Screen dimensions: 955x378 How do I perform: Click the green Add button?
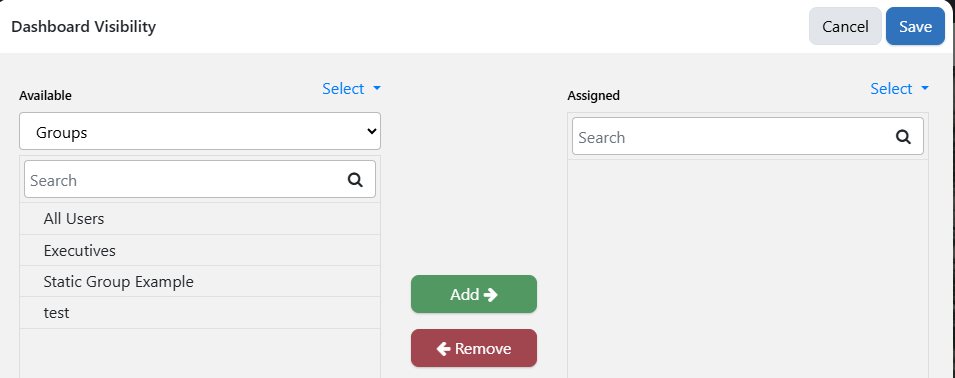click(x=474, y=294)
